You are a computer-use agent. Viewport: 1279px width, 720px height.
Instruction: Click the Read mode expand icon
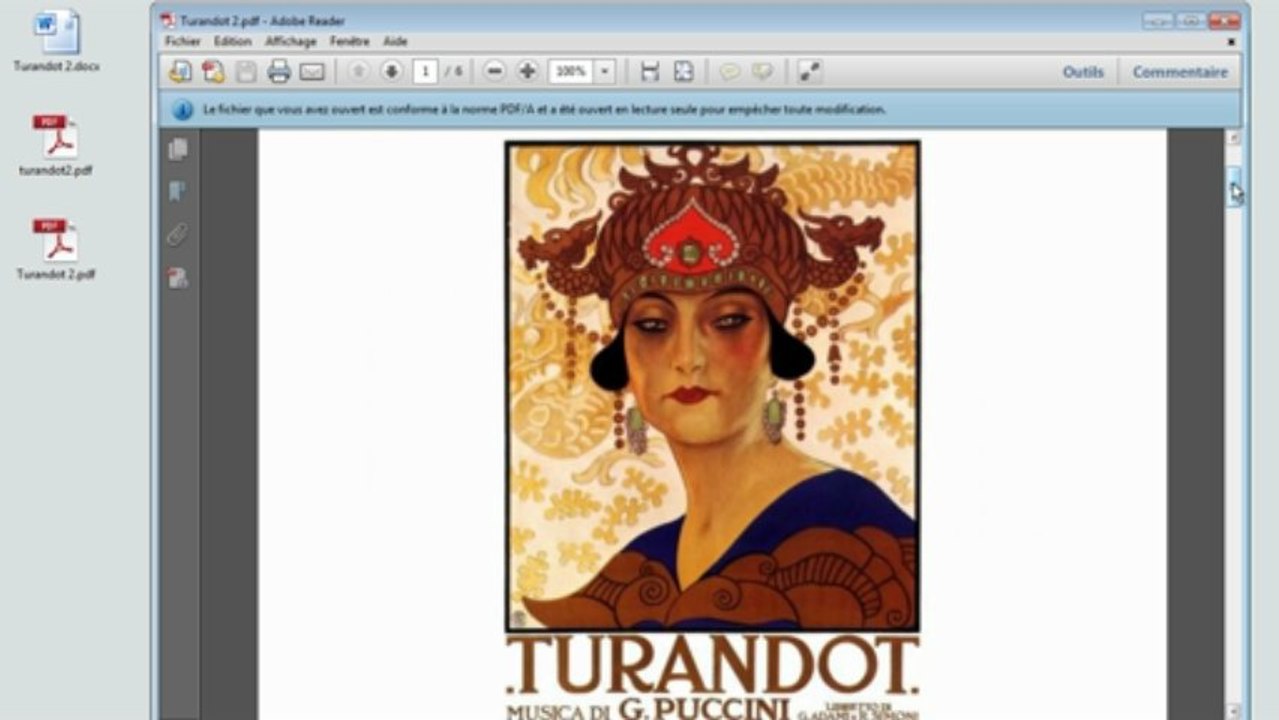tap(809, 71)
